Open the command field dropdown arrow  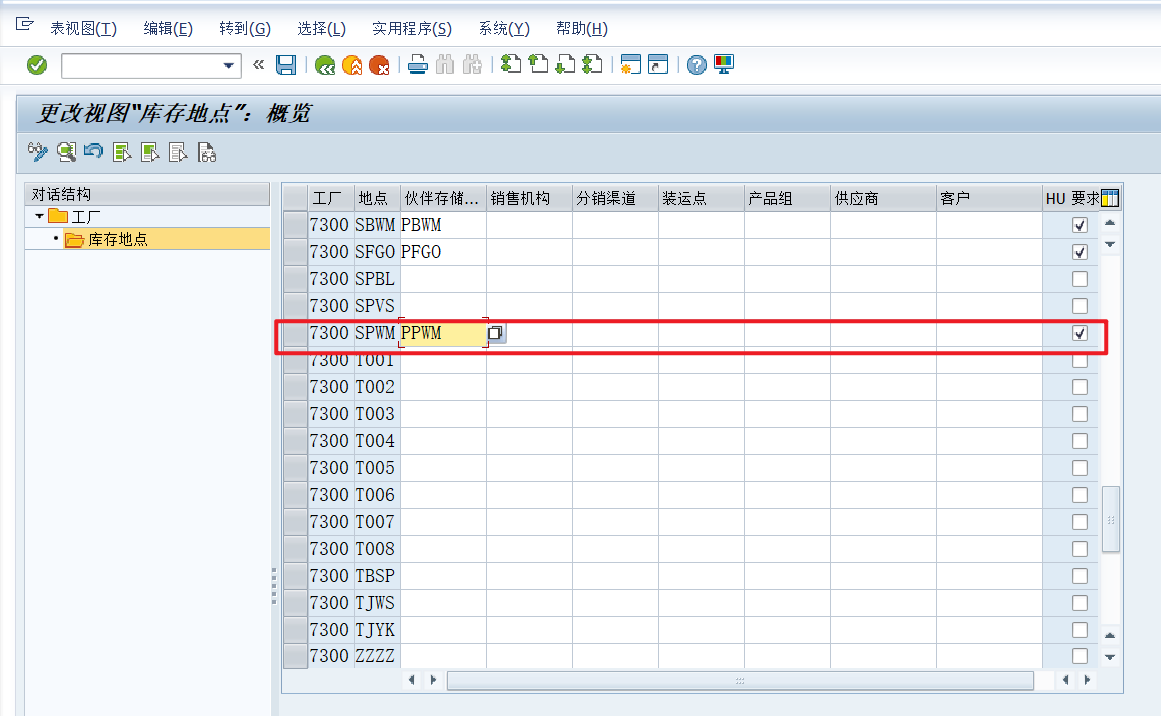tap(229, 66)
